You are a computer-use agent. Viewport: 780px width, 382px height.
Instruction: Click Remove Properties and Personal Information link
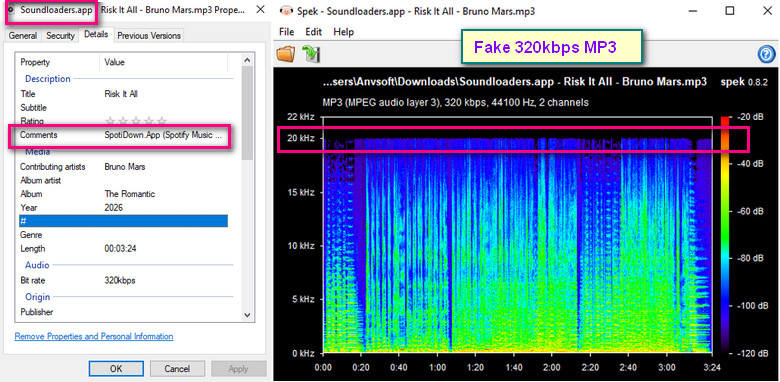click(94, 336)
